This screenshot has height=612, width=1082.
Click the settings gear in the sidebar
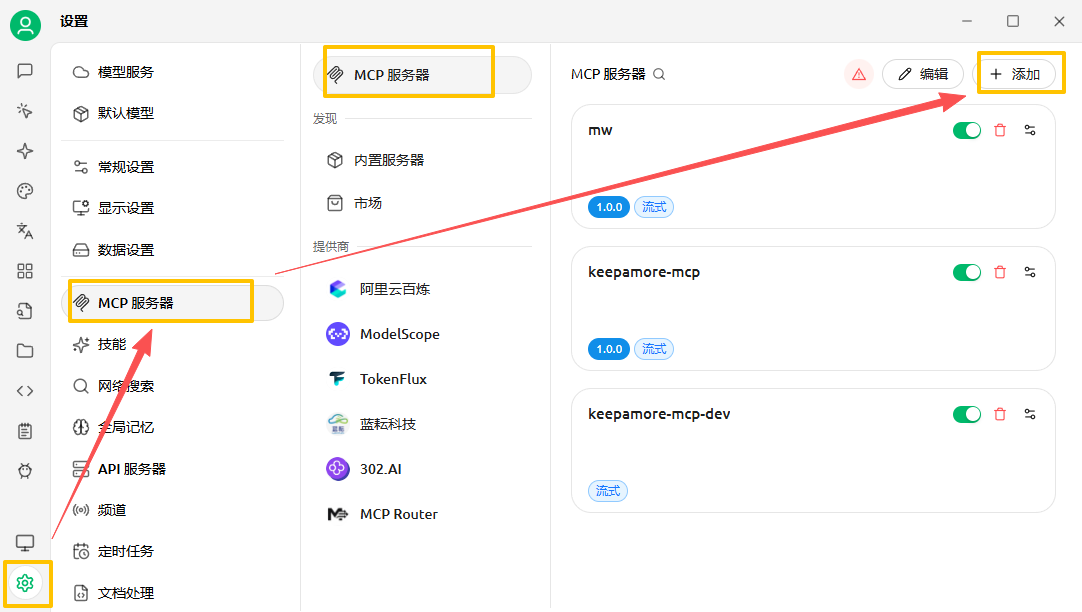[x=25, y=584]
